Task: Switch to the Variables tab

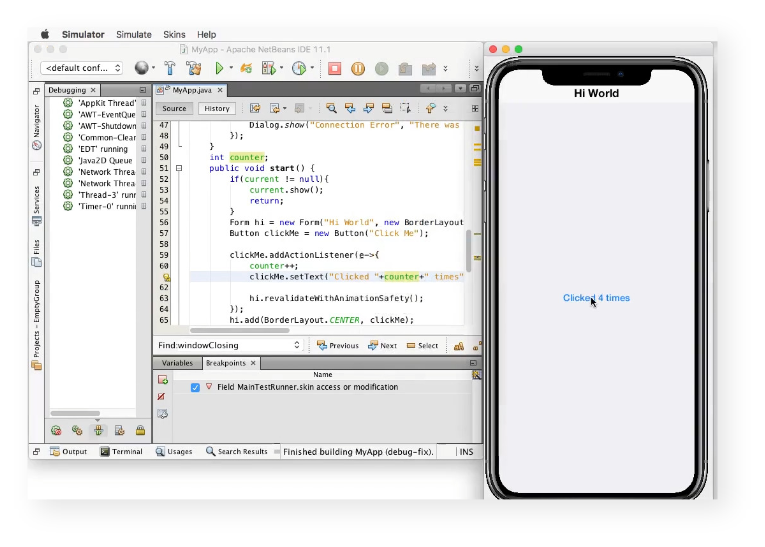Action: [x=177, y=363]
